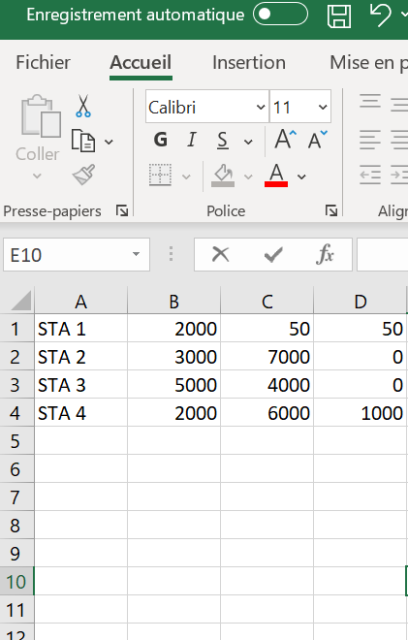Click the underline S button

pos(222,140)
